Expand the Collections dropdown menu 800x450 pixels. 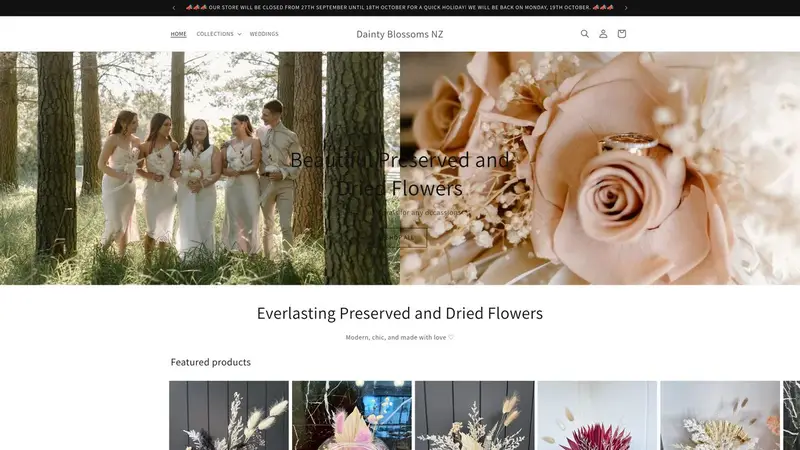click(219, 34)
